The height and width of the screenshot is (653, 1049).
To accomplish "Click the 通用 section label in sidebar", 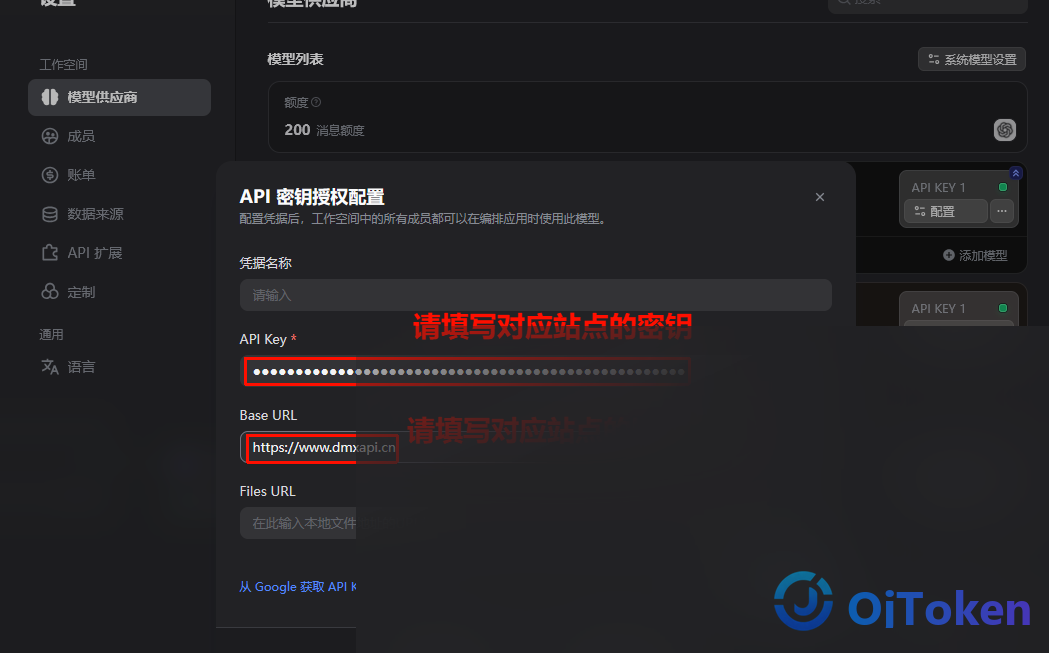I will [x=52, y=335].
